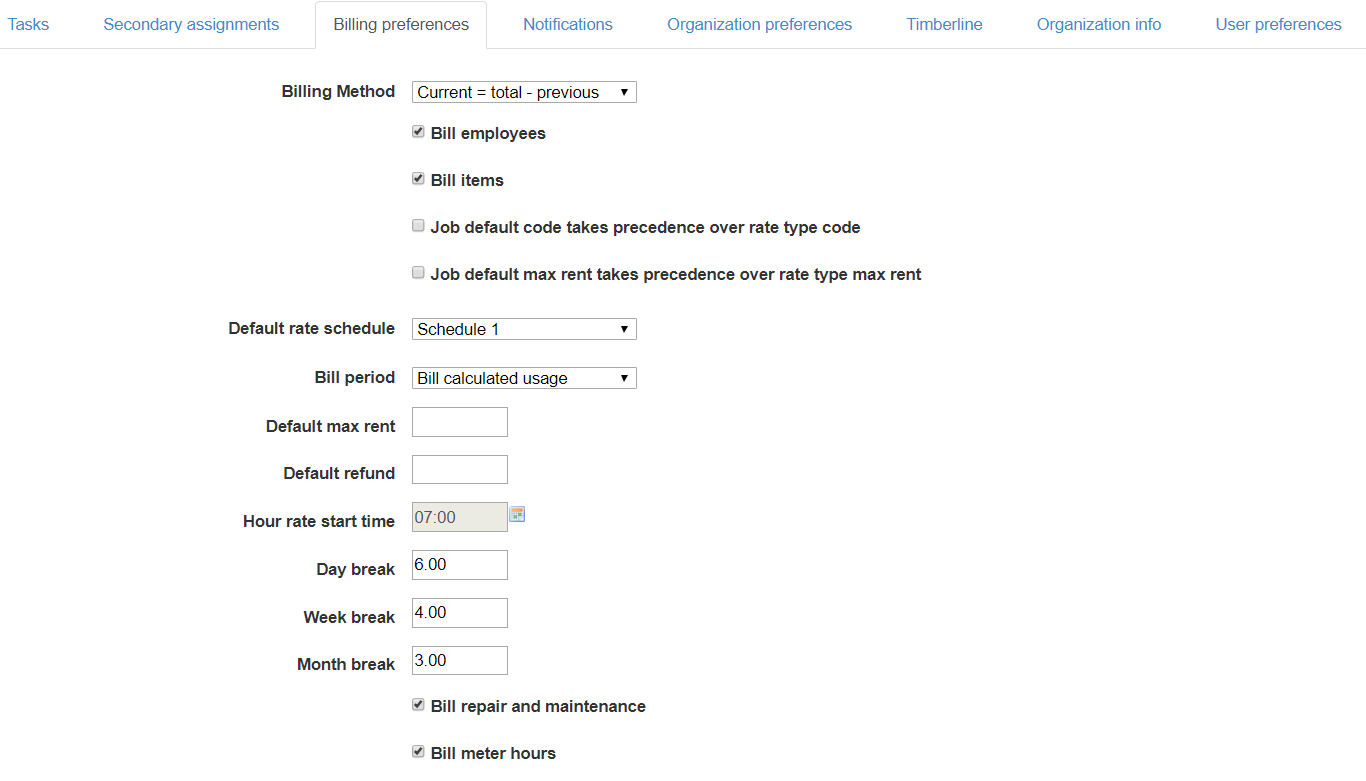
Task: Open the Notifications tab
Action: pyautogui.click(x=568, y=24)
